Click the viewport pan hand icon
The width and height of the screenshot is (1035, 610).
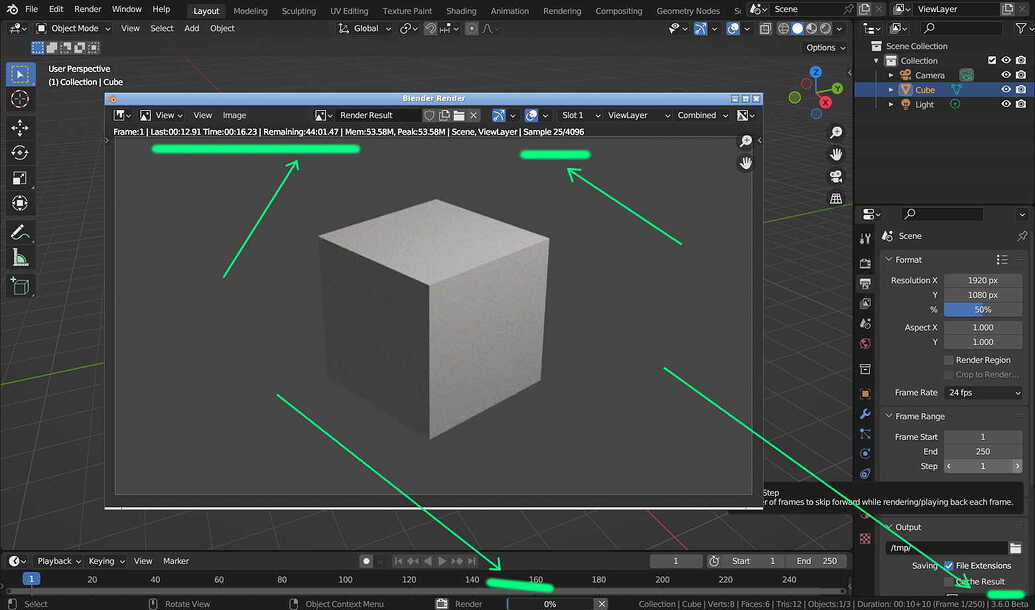[836, 154]
